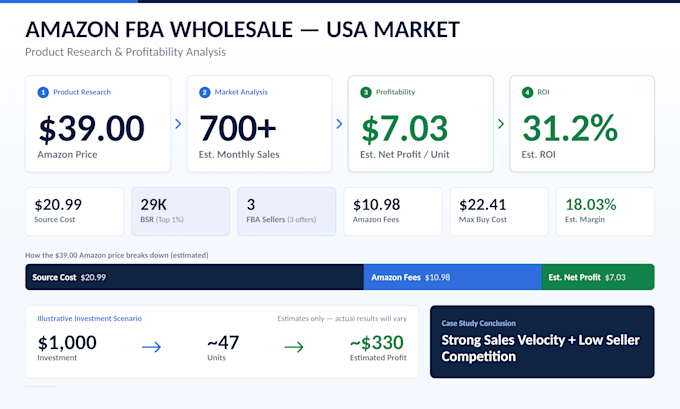
Task: Select the 31.2% Est. ROI card
Action: coord(582,124)
